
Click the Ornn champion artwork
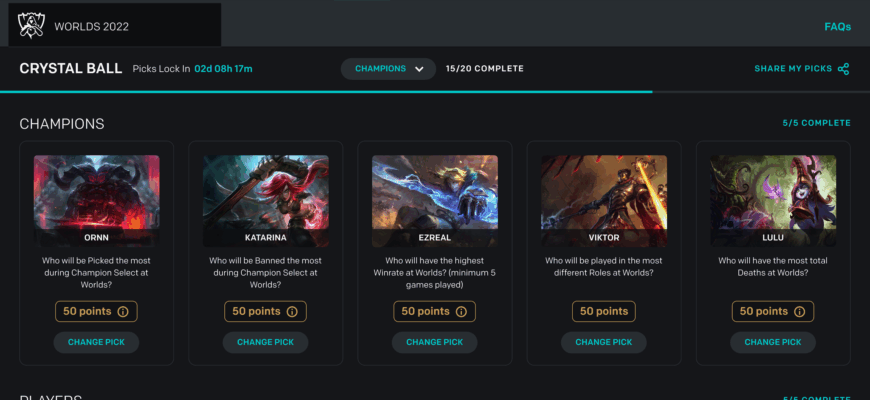pyautogui.click(x=96, y=190)
